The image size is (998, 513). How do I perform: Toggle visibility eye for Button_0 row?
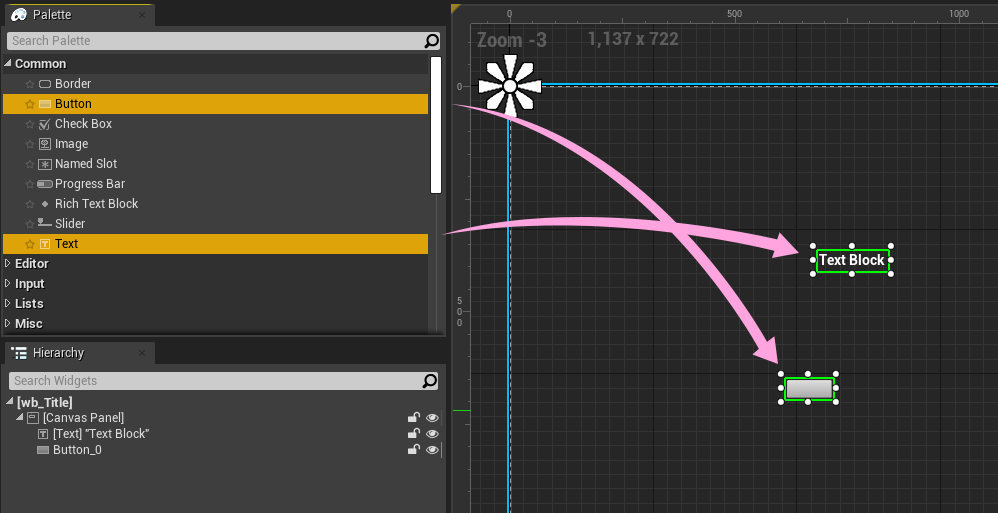coord(433,450)
